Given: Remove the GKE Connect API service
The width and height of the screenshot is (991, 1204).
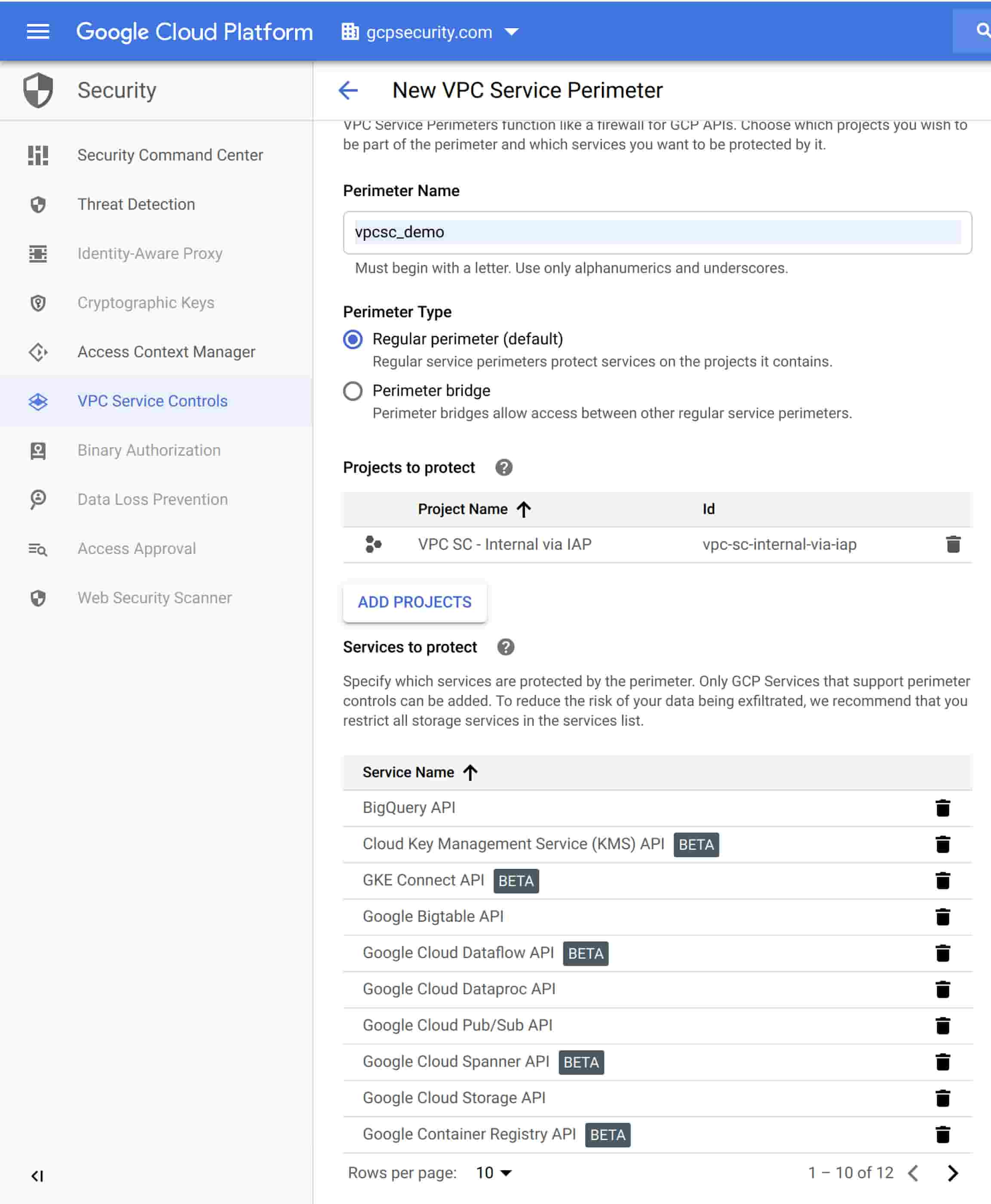Looking at the screenshot, I should (942, 881).
